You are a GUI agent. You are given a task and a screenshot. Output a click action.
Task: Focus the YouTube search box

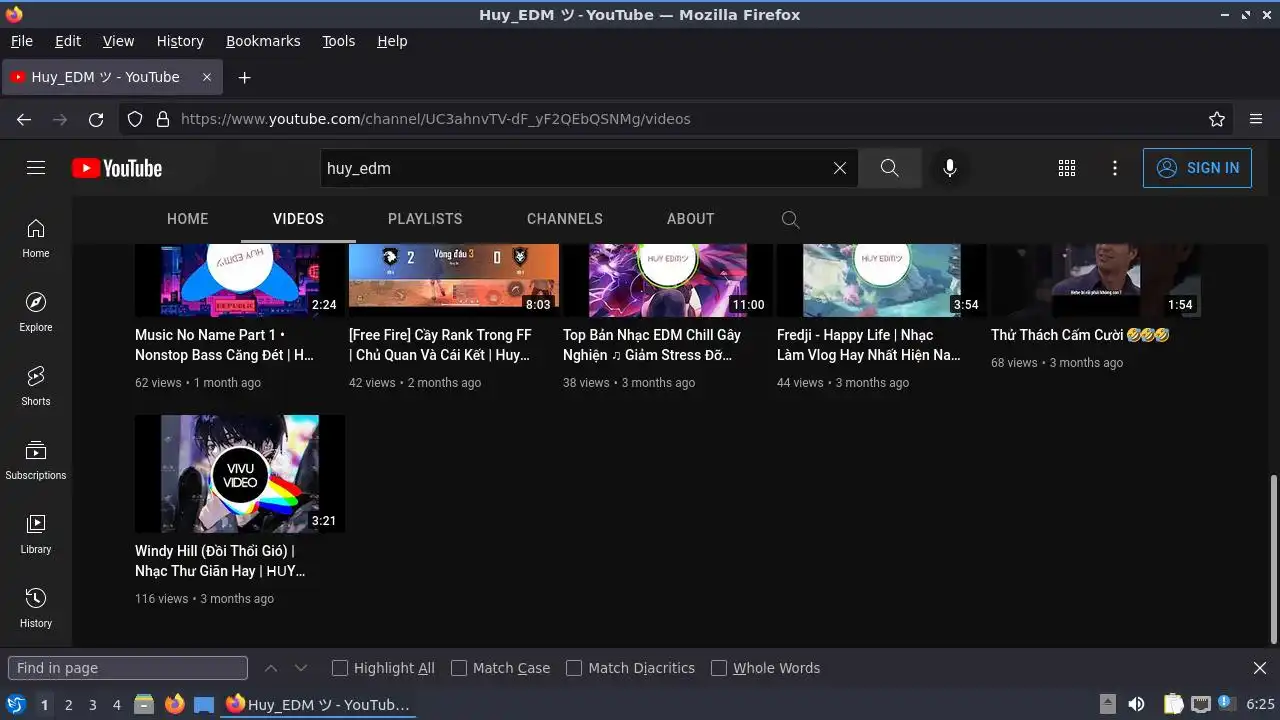tap(575, 168)
